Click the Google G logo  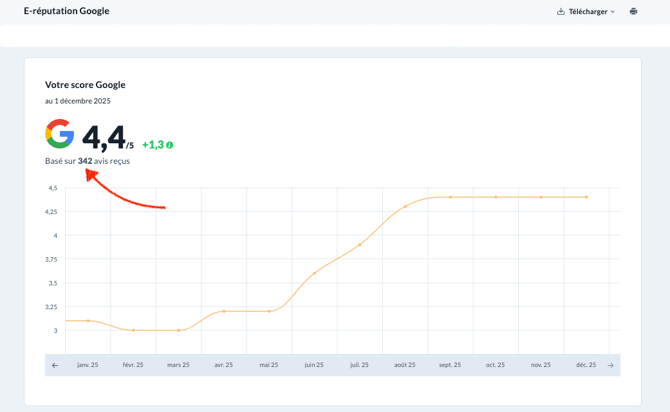pyautogui.click(x=60, y=134)
